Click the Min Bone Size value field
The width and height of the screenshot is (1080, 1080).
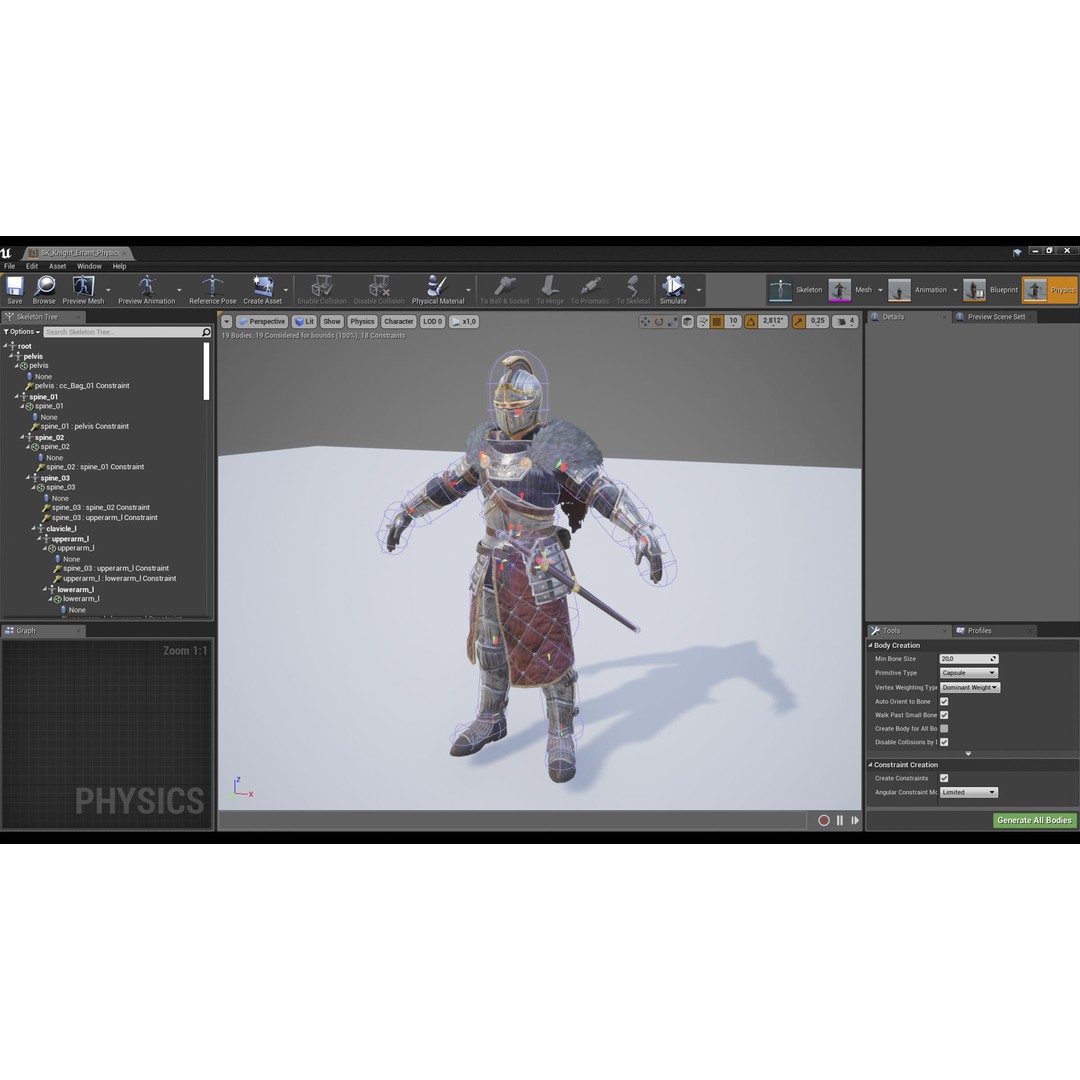click(968, 659)
